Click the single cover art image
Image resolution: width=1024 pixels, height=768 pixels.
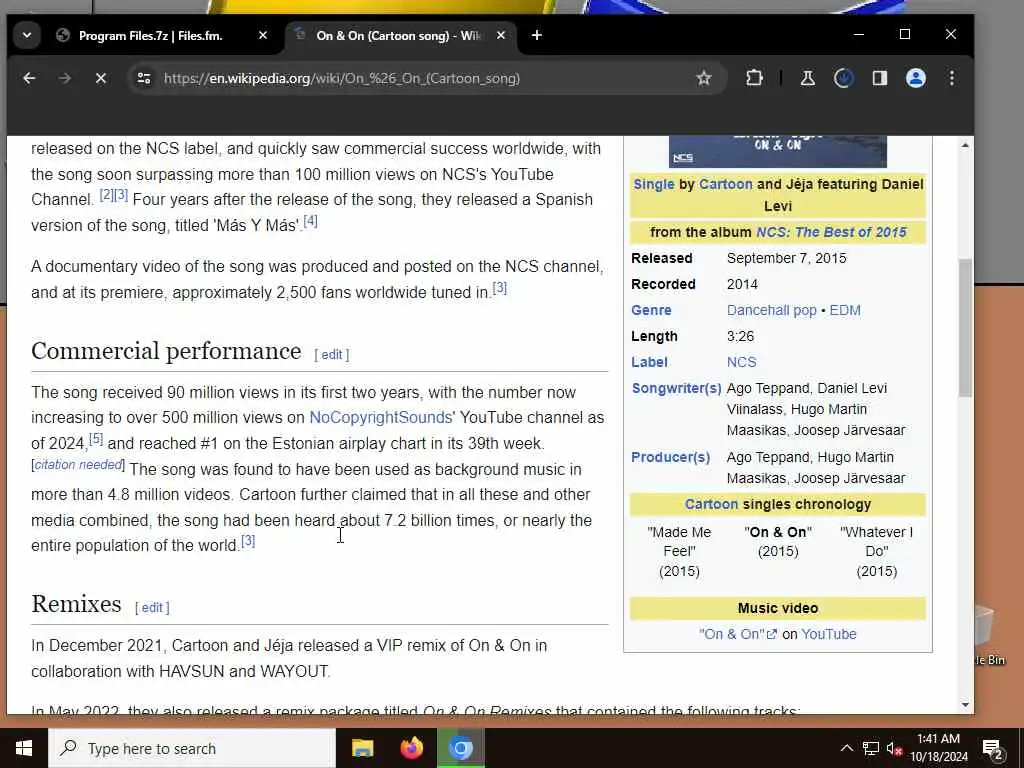pyautogui.click(x=778, y=152)
